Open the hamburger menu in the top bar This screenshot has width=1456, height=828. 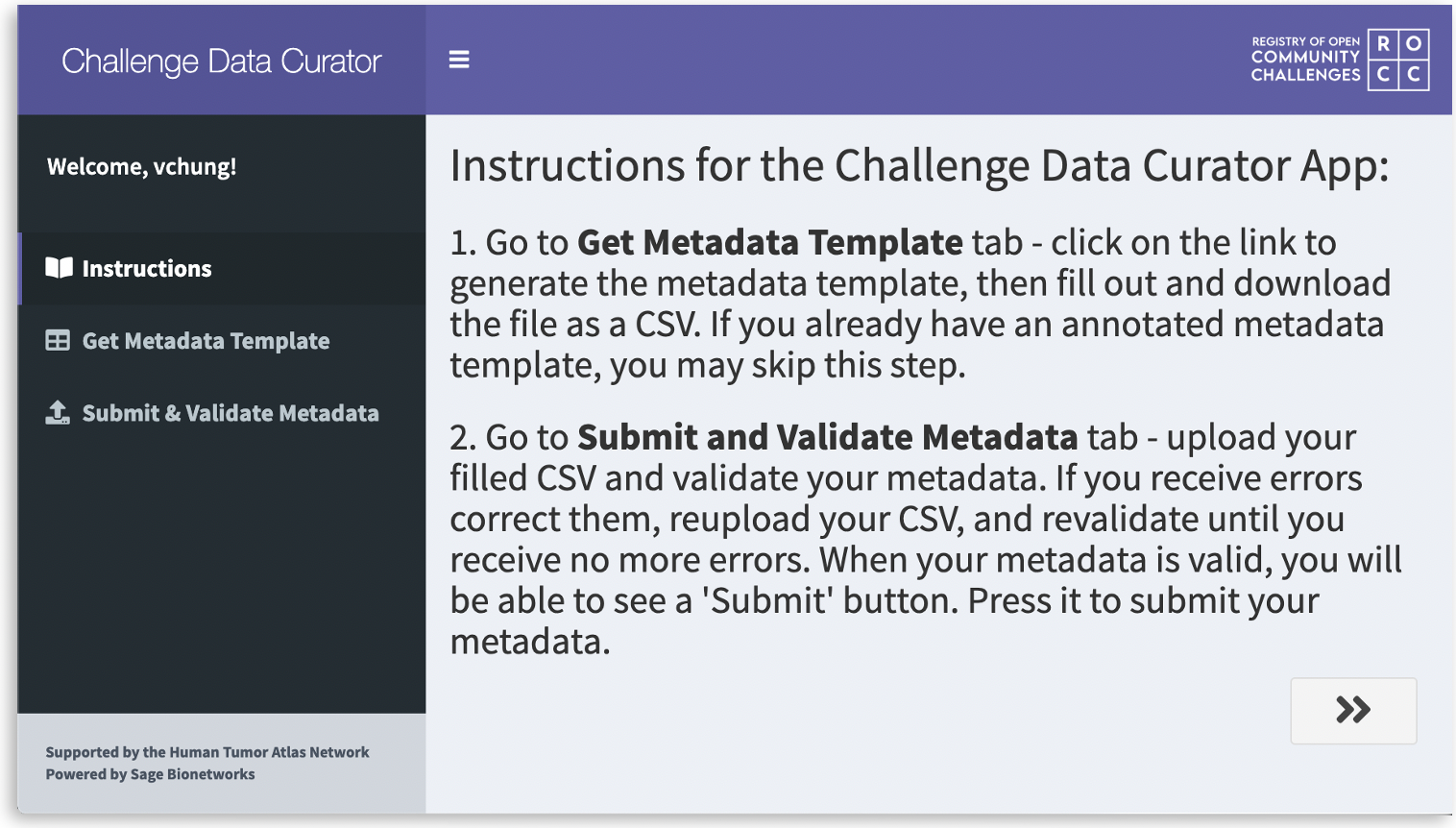click(x=459, y=60)
